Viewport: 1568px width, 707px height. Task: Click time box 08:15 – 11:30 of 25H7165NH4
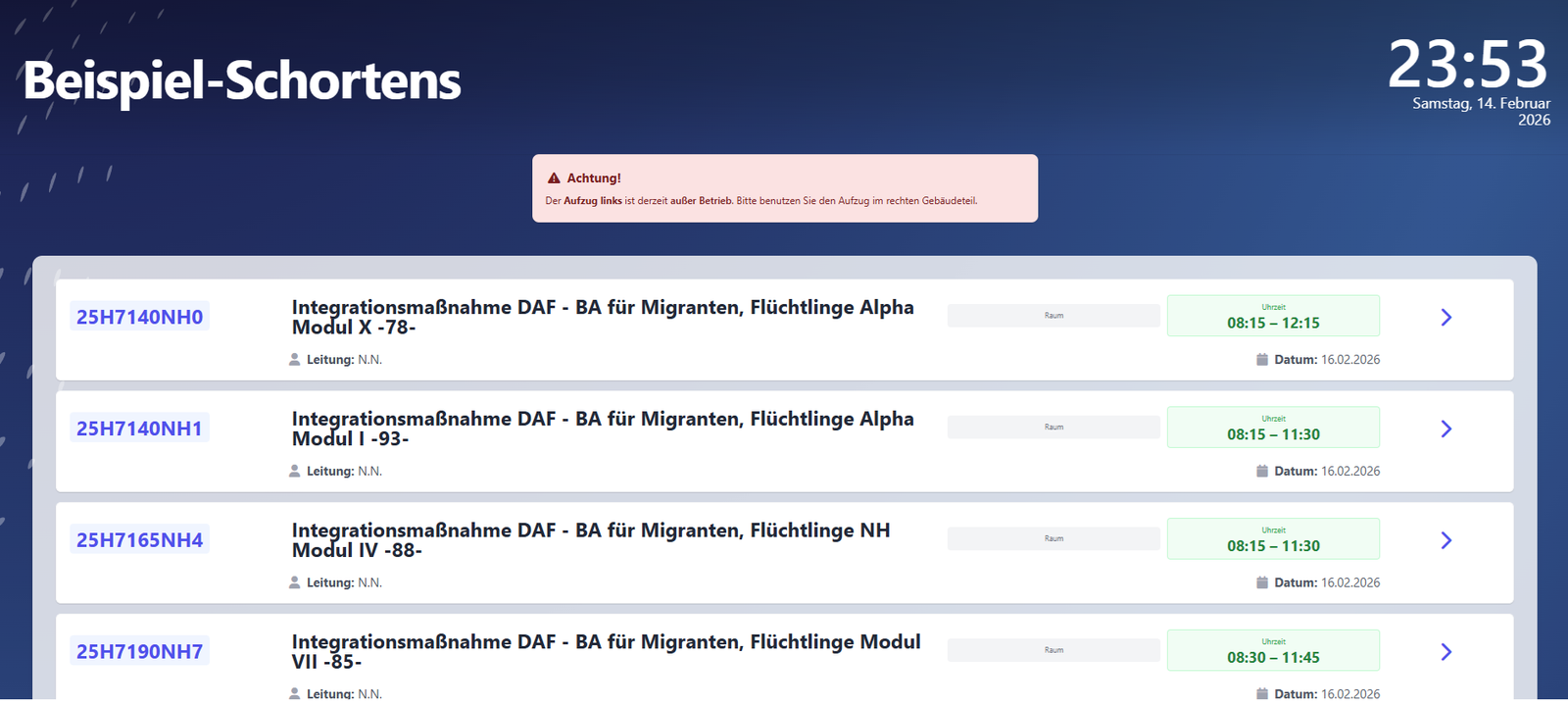pos(1273,539)
